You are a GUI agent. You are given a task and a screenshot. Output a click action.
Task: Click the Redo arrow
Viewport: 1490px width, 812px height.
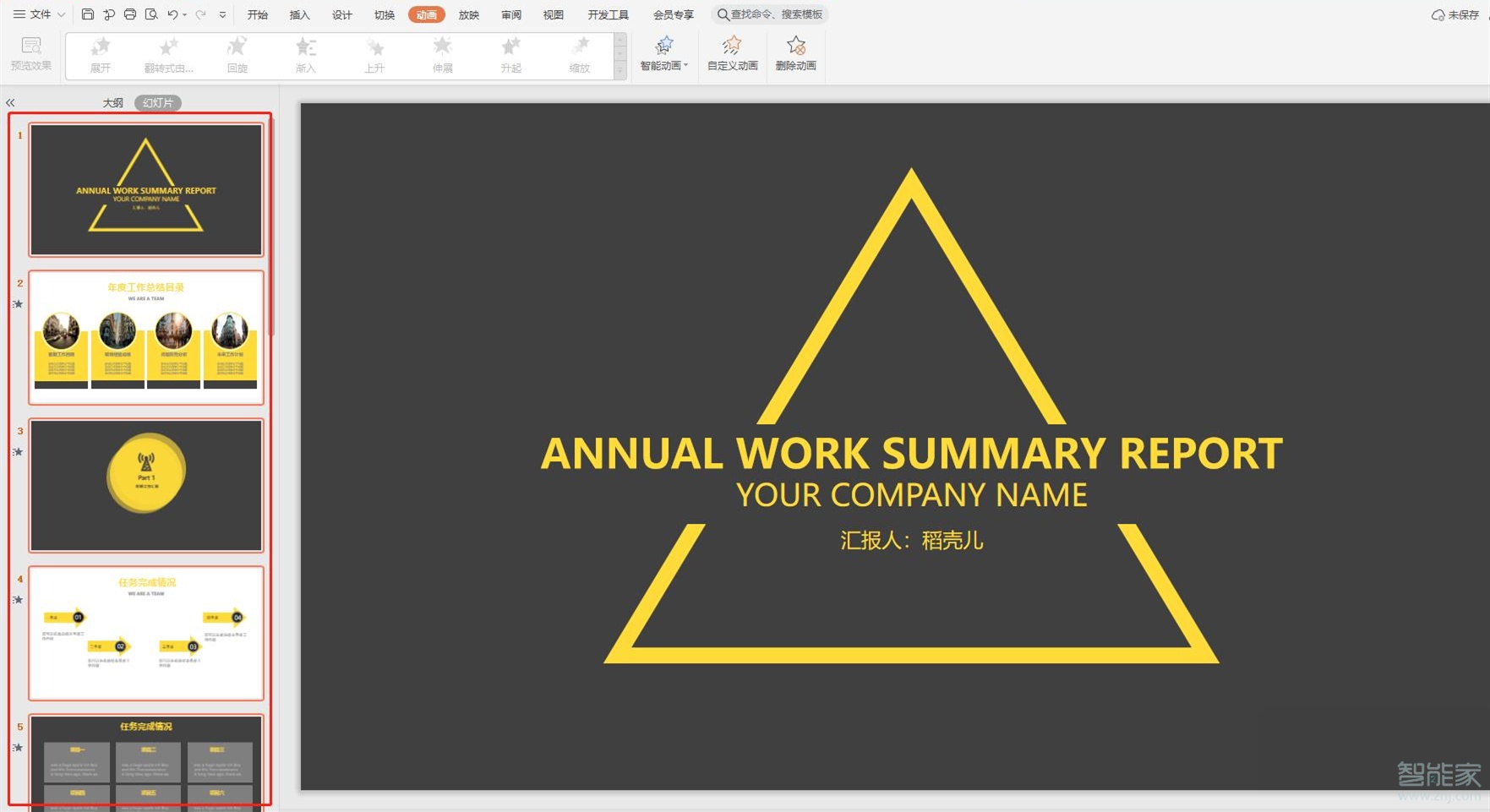pyautogui.click(x=201, y=14)
